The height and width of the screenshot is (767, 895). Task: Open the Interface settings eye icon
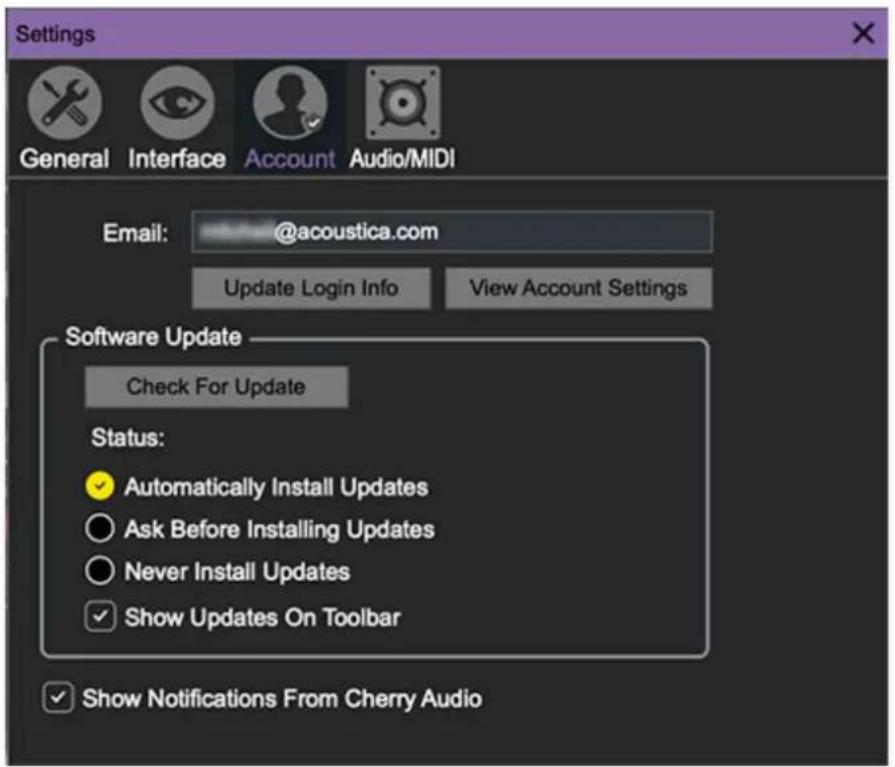(178, 103)
